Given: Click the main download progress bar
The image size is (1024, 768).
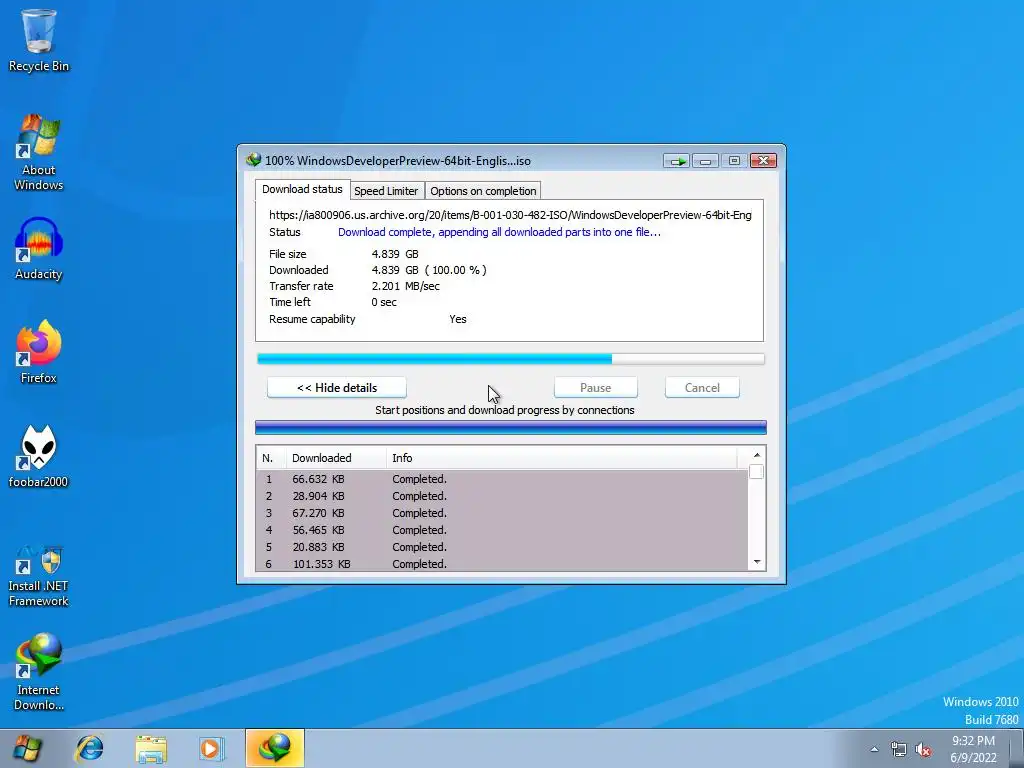Looking at the screenshot, I should pyautogui.click(x=511, y=359).
